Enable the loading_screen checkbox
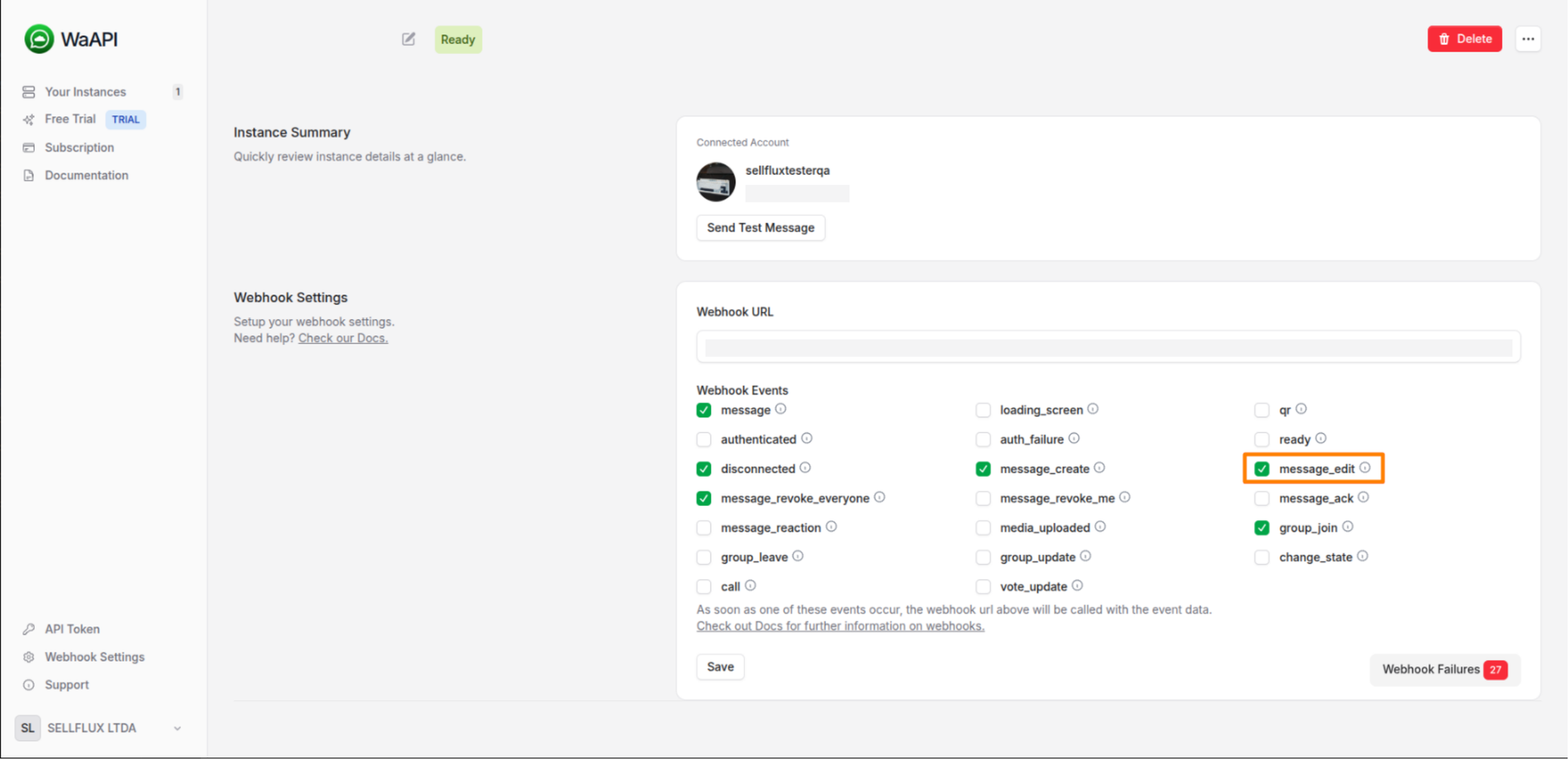 [983, 410]
